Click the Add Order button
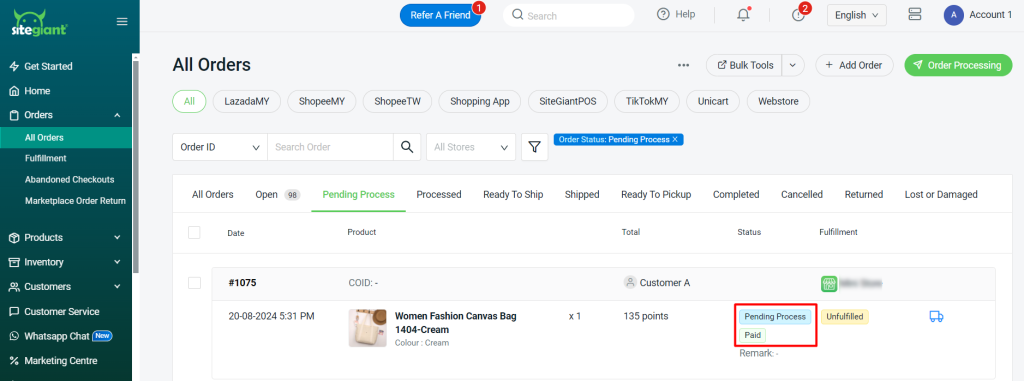Image resolution: width=1024 pixels, height=381 pixels. (x=854, y=65)
